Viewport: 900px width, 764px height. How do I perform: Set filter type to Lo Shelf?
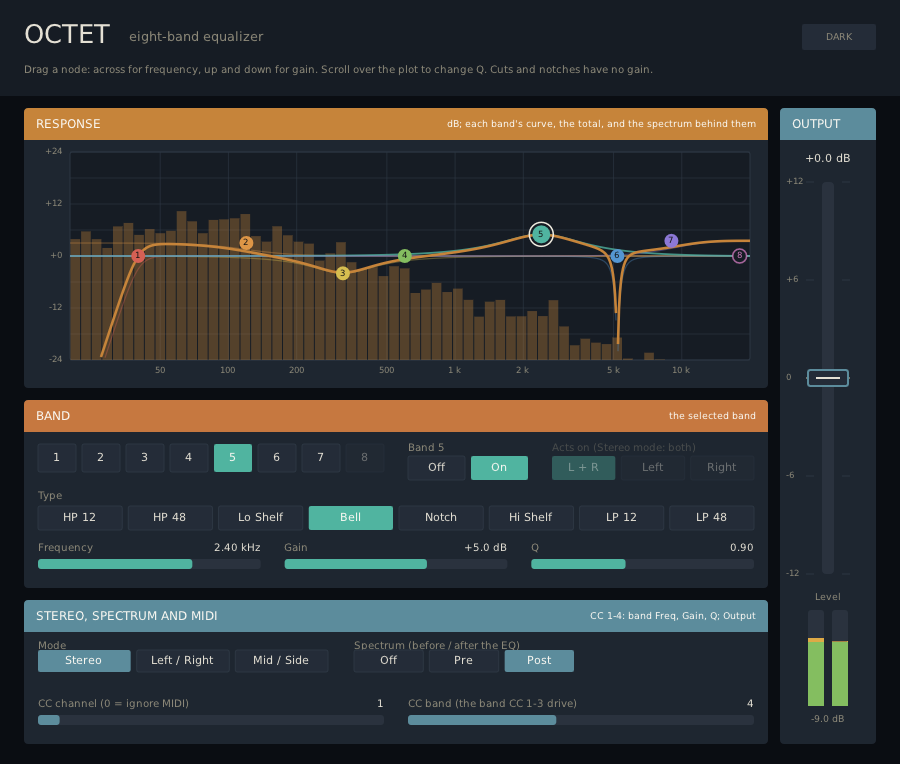click(x=261, y=517)
